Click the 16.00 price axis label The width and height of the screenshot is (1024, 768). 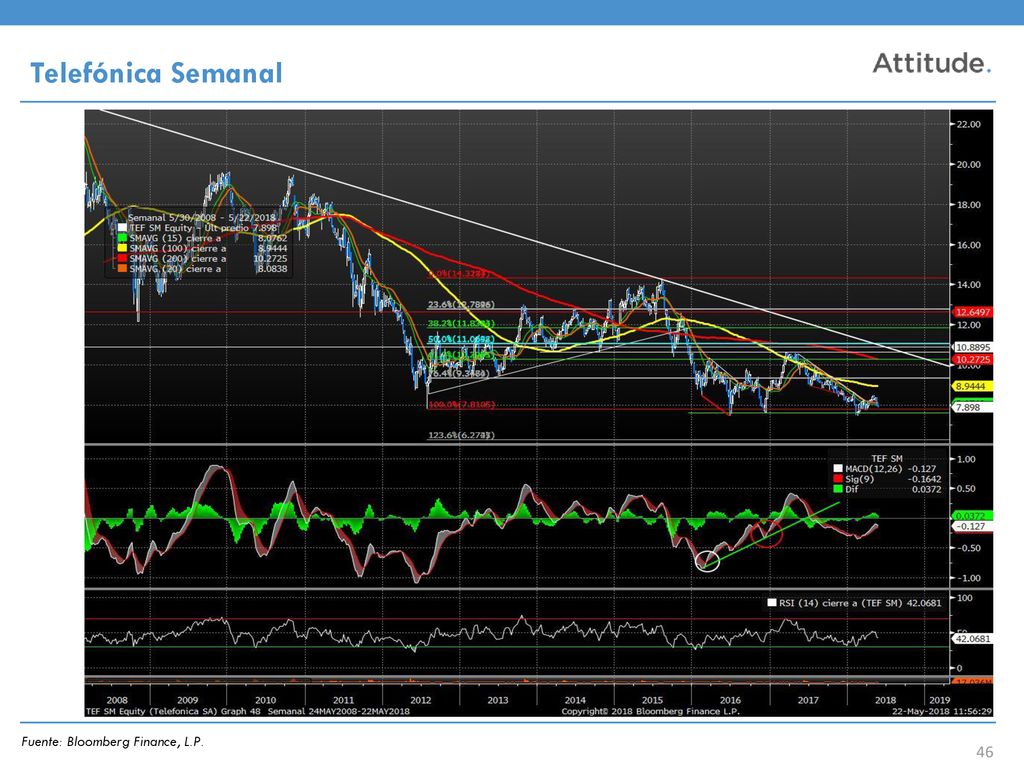pyautogui.click(x=968, y=245)
